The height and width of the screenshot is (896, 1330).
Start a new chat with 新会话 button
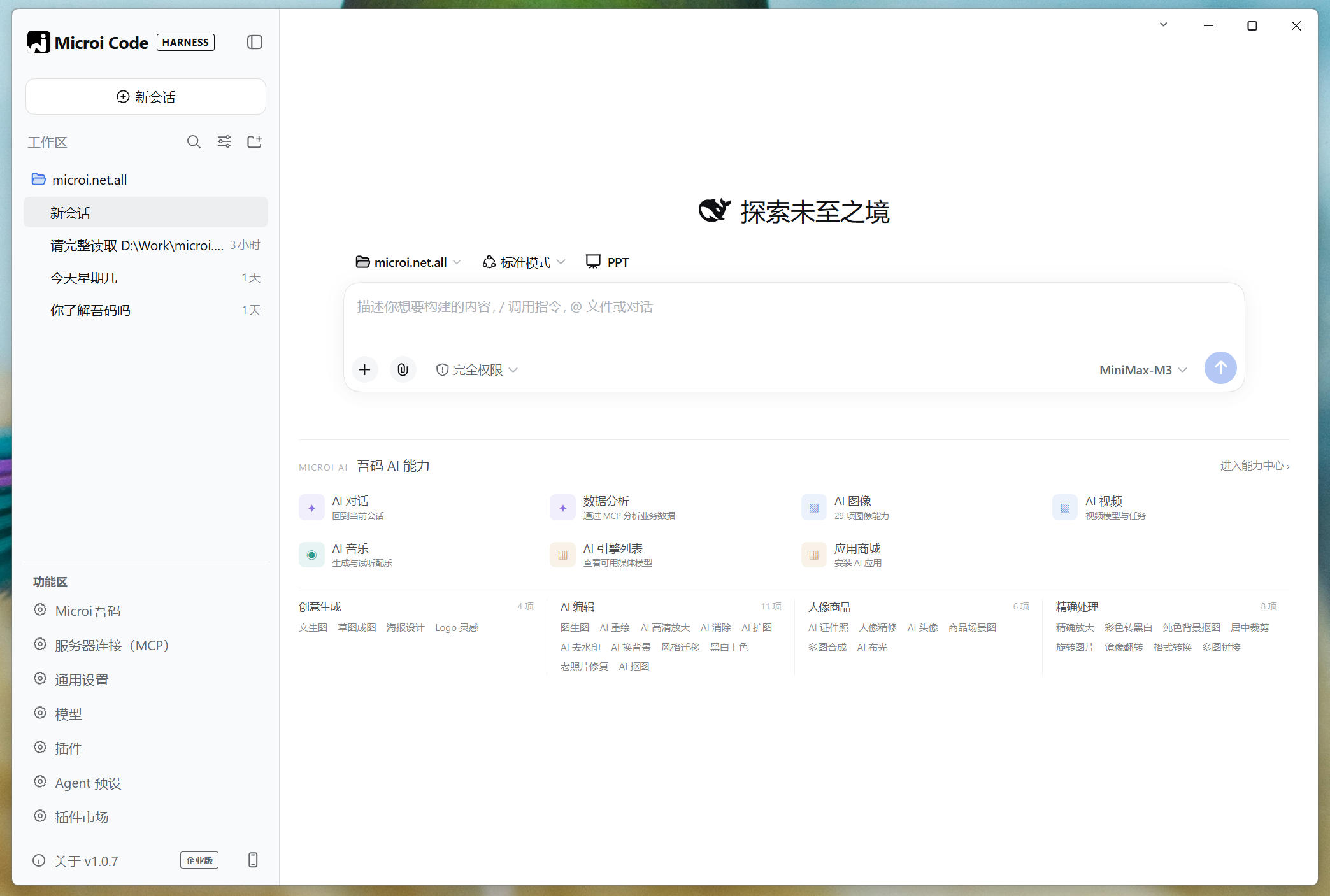[x=146, y=97]
